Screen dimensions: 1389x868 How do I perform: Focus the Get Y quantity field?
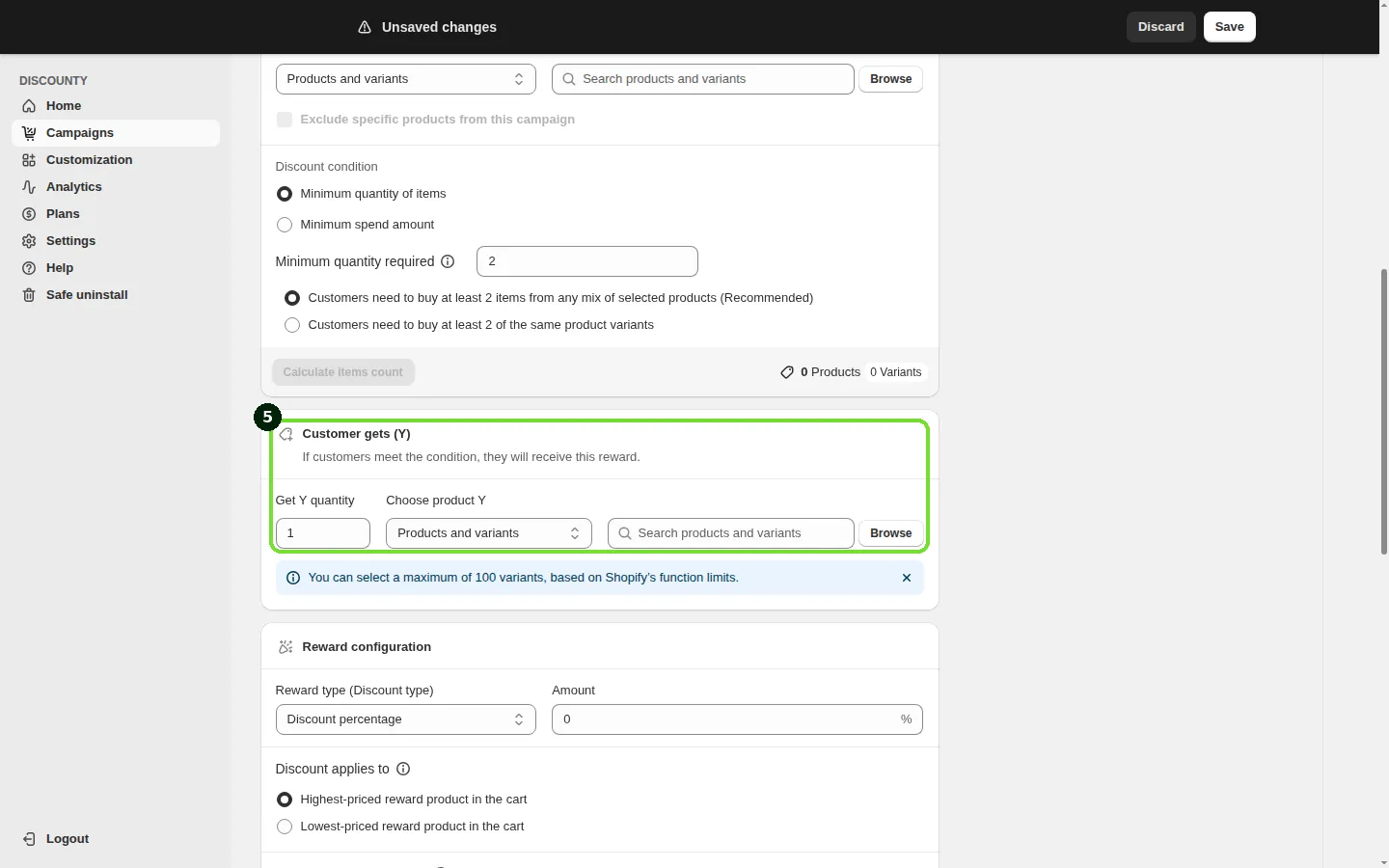pos(323,533)
